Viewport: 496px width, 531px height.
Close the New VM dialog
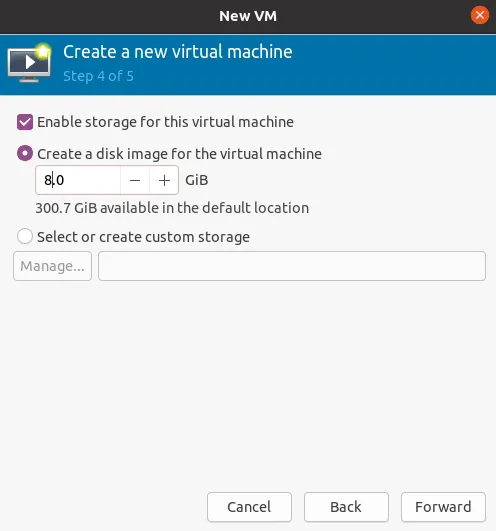[479, 15]
